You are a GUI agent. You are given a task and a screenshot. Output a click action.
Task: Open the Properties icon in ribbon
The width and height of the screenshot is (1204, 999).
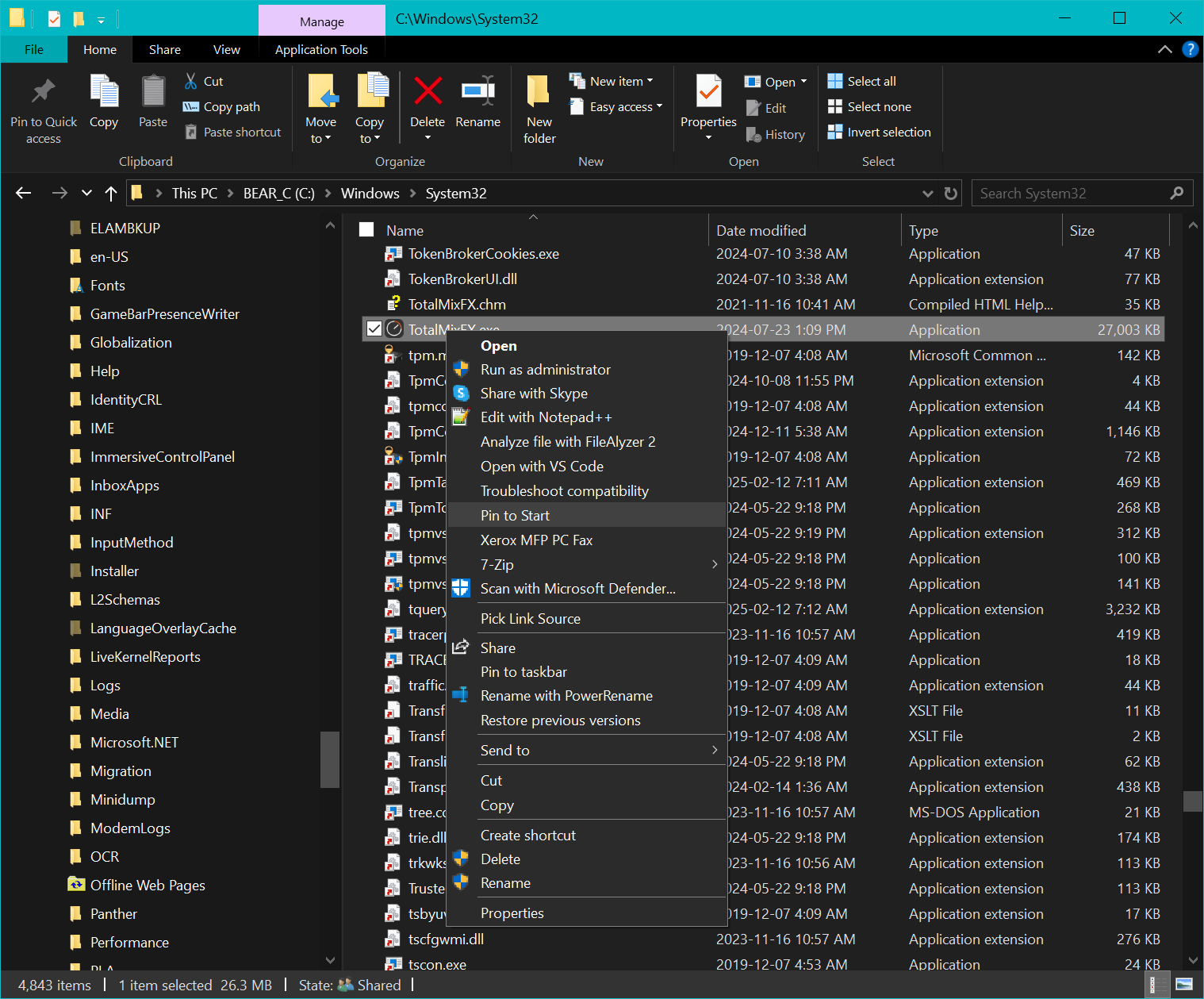(x=708, y=93)
